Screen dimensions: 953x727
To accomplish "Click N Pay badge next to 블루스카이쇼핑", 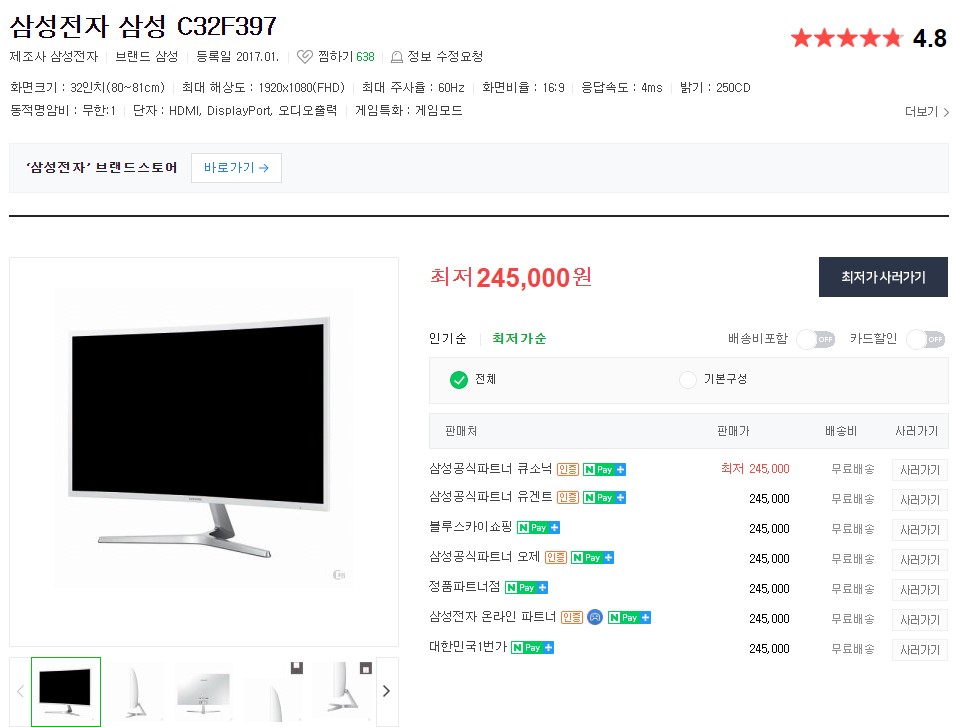I will tap(538, 528).
